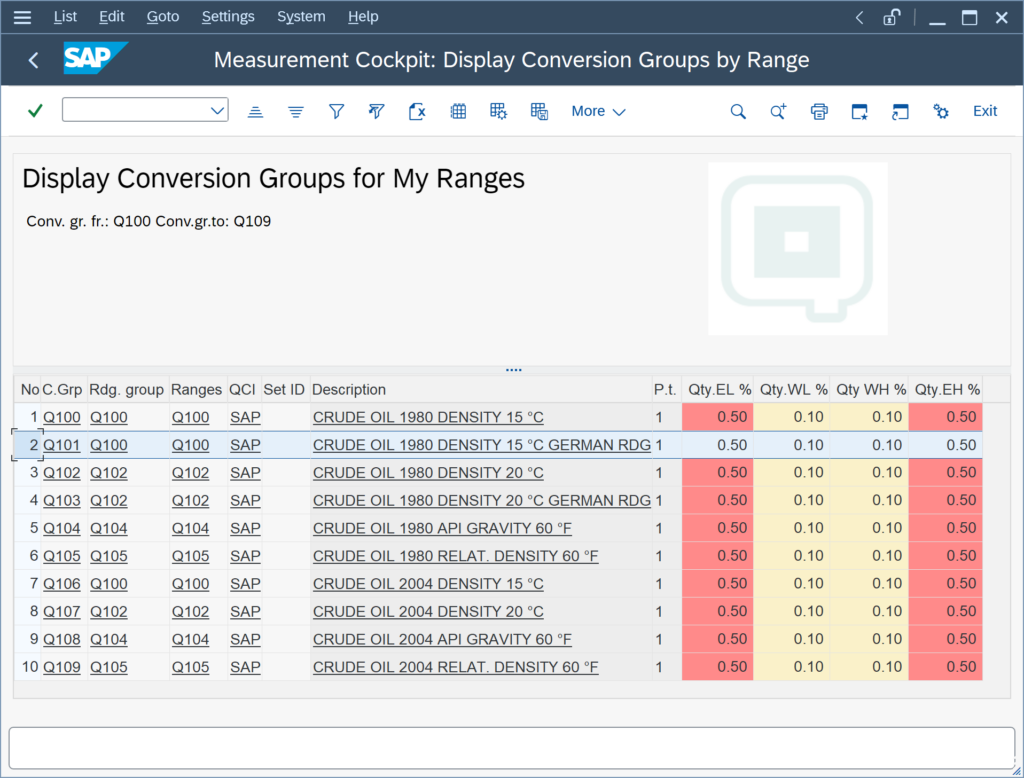Select the Qty.EH % column header
Viewport: 1024px width, 778px height.
947,390
